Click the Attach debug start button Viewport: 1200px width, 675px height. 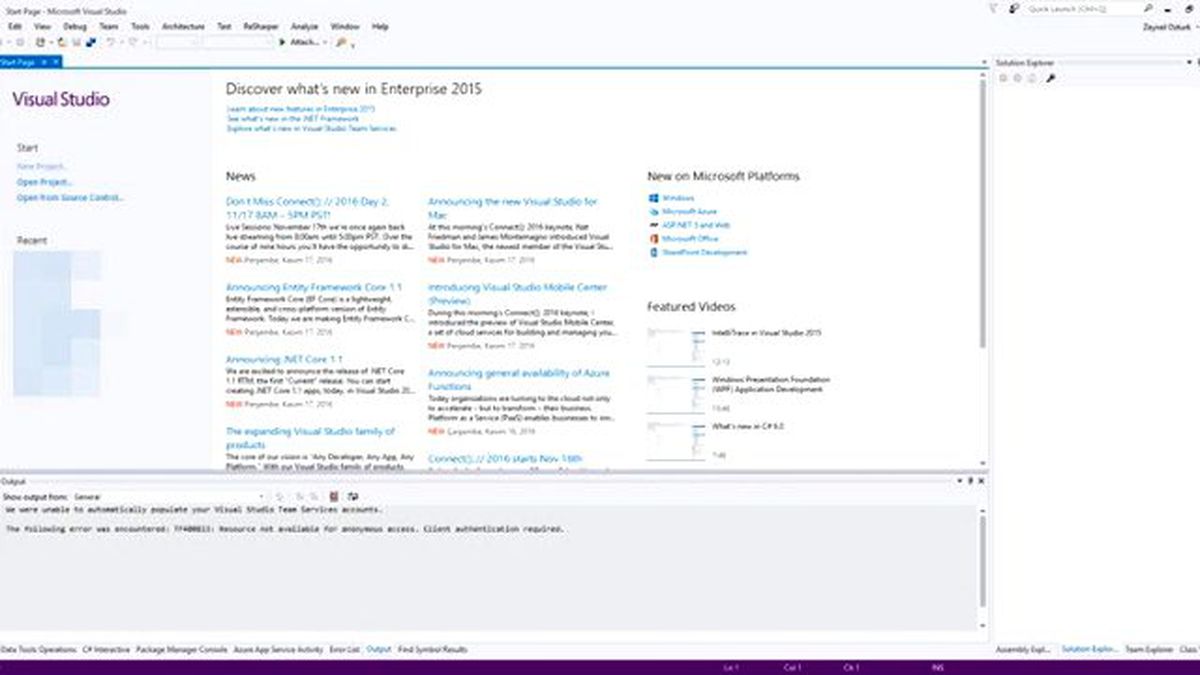[300, 42]
